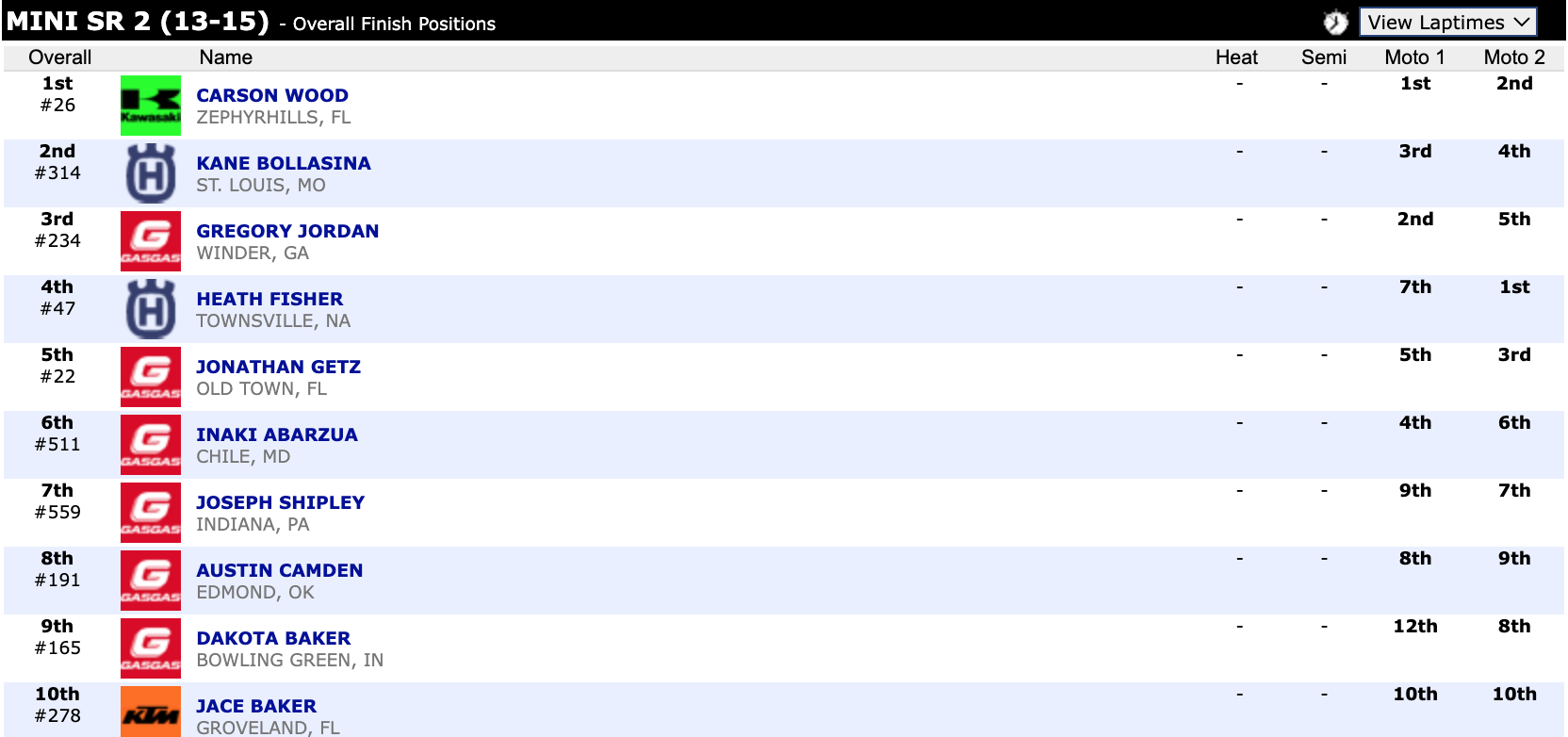Viewport: 1568px width, 737px height.
Task: Click the Overall column header
Action: click(x=60, y=57)
